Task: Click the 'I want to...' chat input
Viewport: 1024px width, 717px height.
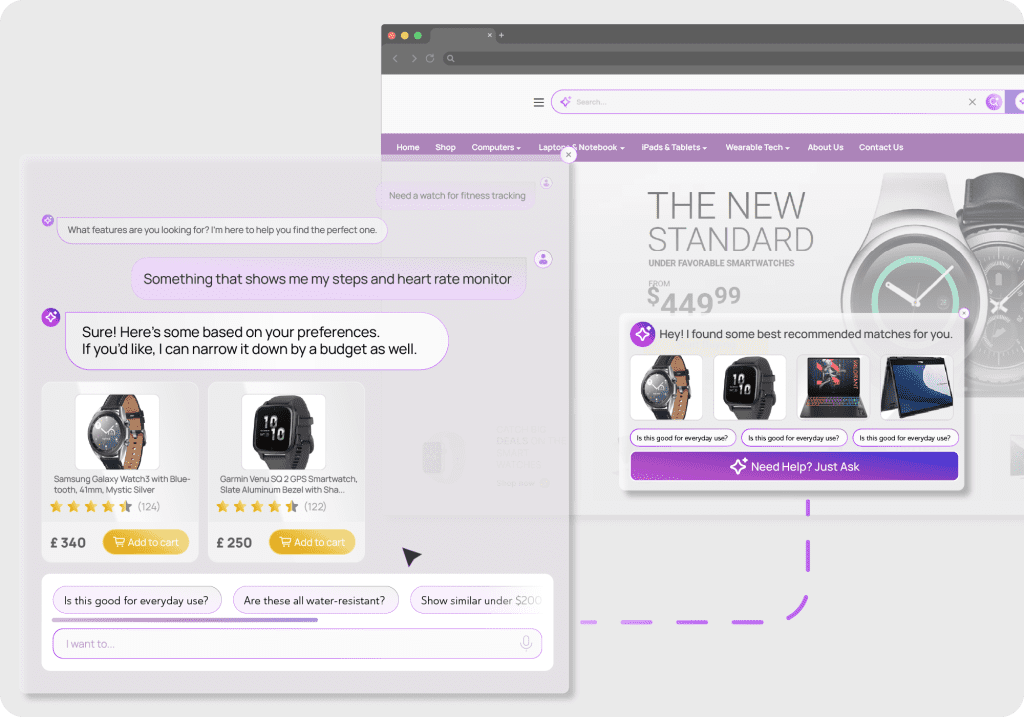Action: [297, 643]
